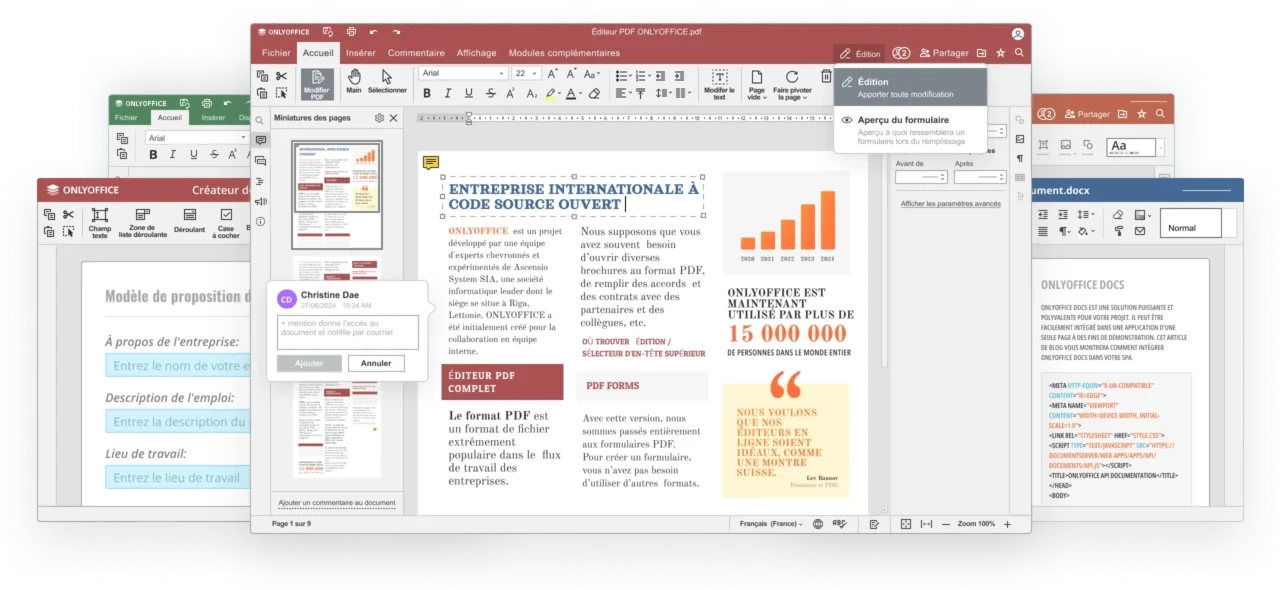Click the yellow highlight color button
Screen dimensions: 1280x590
[552, 94]
